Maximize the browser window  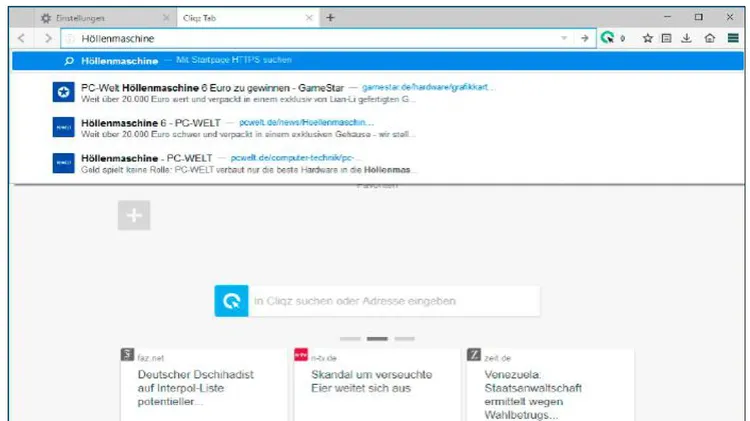click(699, 17)
